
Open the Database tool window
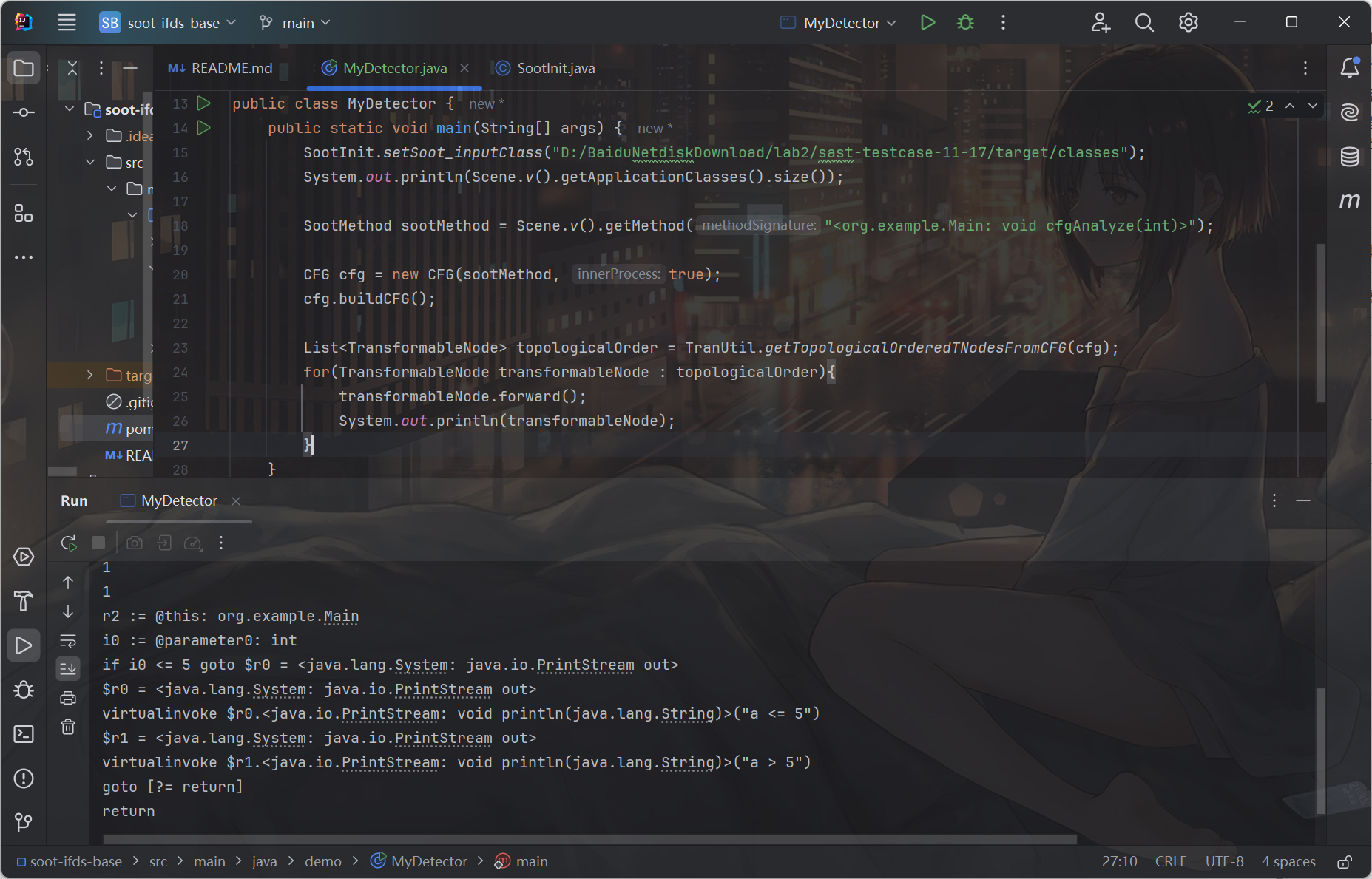point(1349,157)
